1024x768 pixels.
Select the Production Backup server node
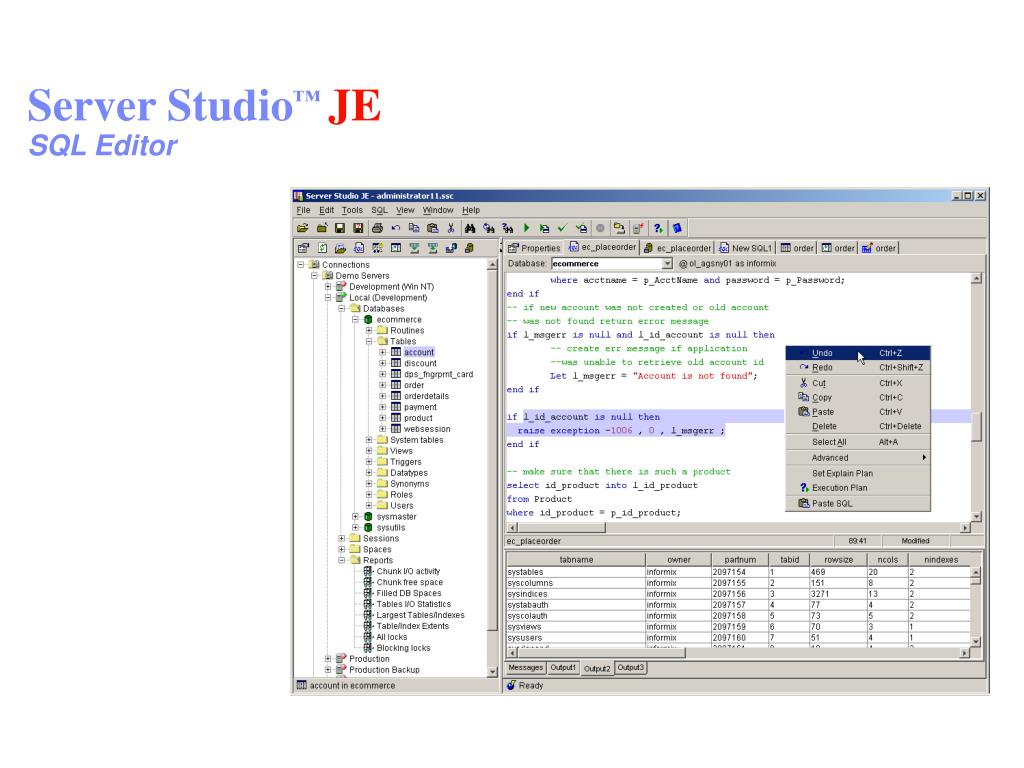(x=384, y=670)
